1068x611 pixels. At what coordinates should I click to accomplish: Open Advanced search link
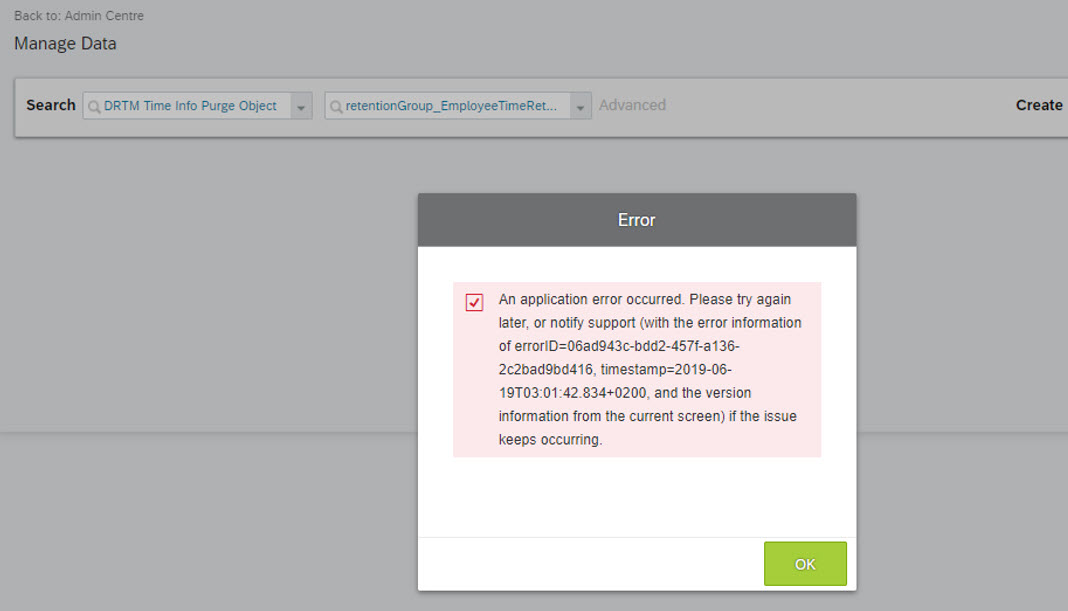(x=632, y=105)
